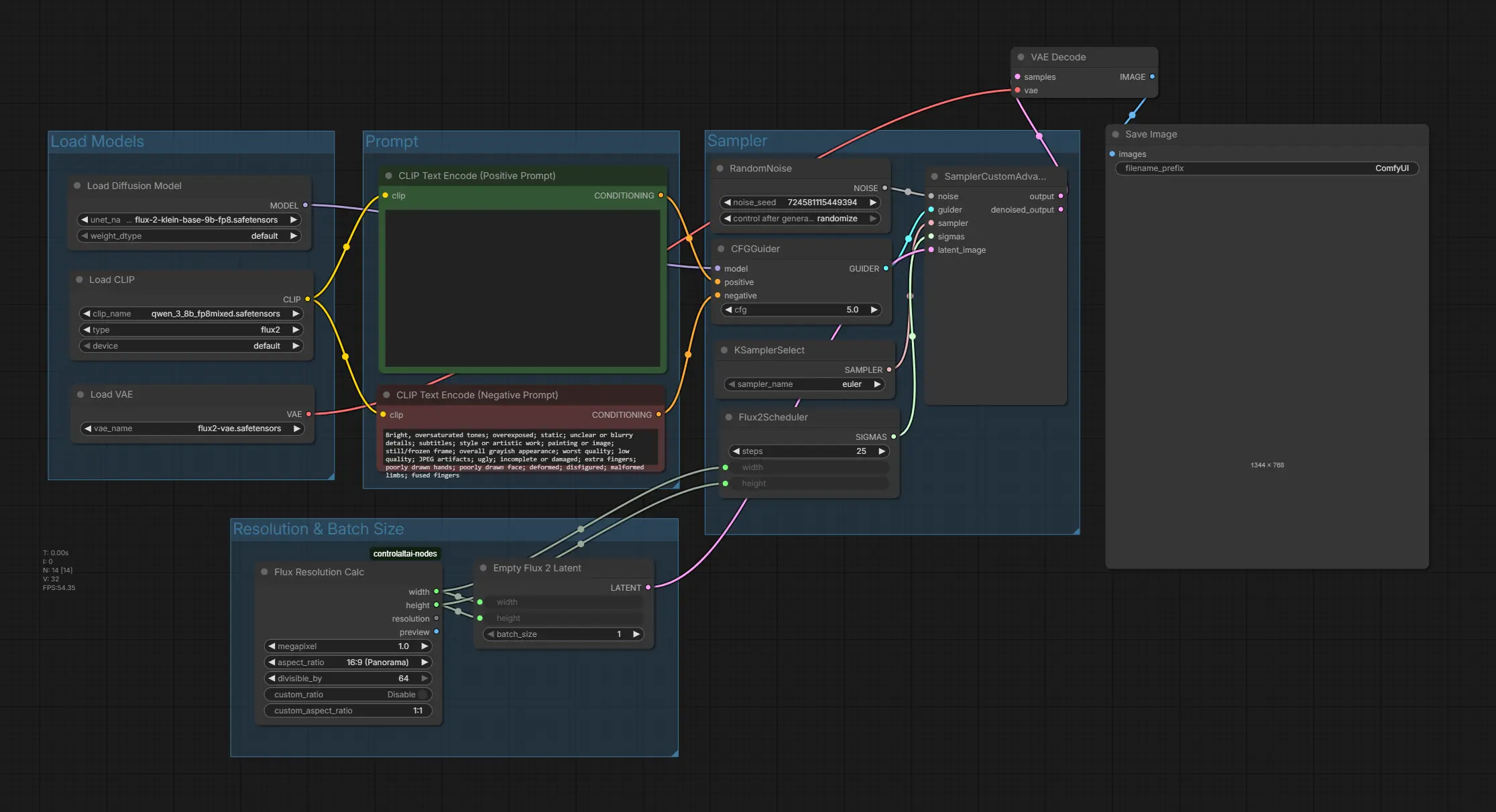
Task: Click the filename_prefix ComfyUI field
Action: click(x=1266, y=168)
